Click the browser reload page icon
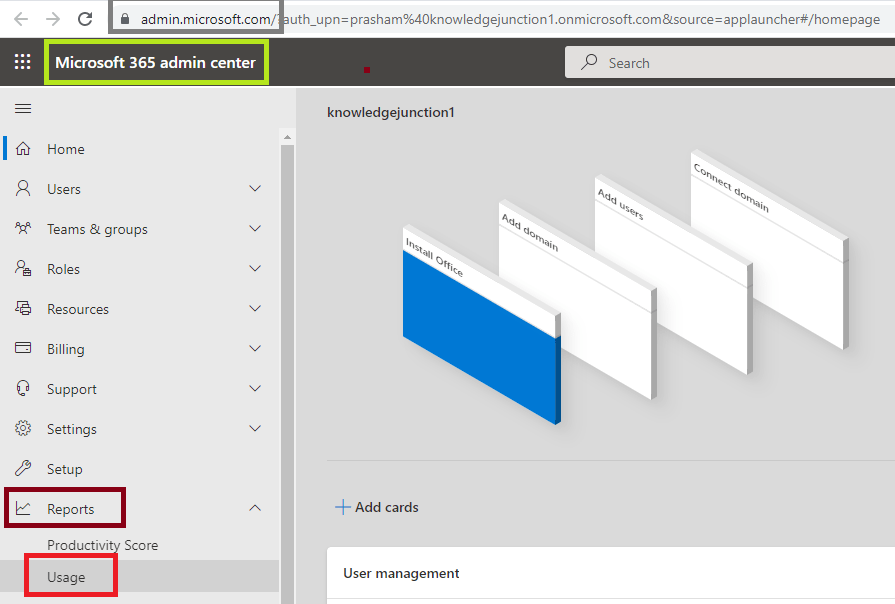Viewport: 895px width, 604px height. click(85, 19)
